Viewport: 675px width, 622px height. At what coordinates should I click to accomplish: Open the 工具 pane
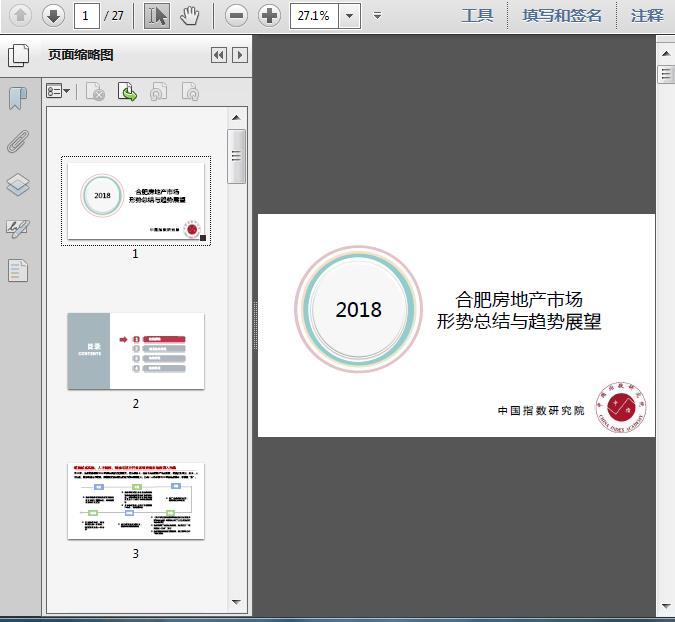(477, 16)
